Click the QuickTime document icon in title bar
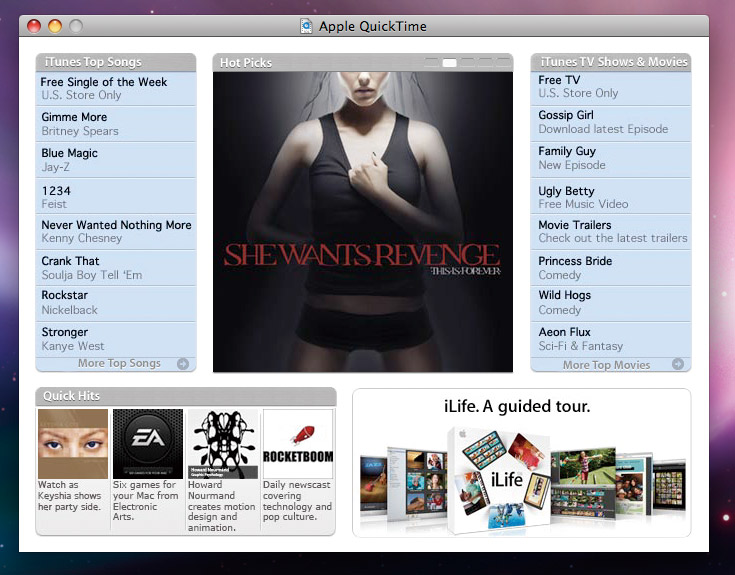Screen dimensions: 735x575 (x=306, y=26)
